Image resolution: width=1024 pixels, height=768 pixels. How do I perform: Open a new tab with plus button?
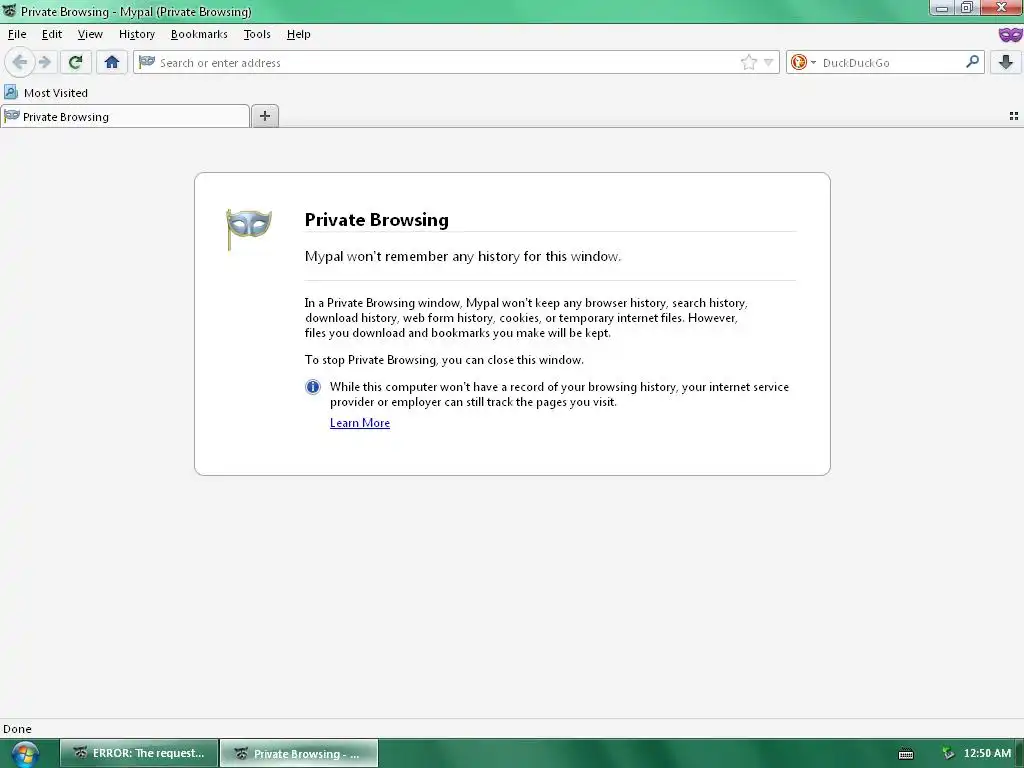pos(264,116)
